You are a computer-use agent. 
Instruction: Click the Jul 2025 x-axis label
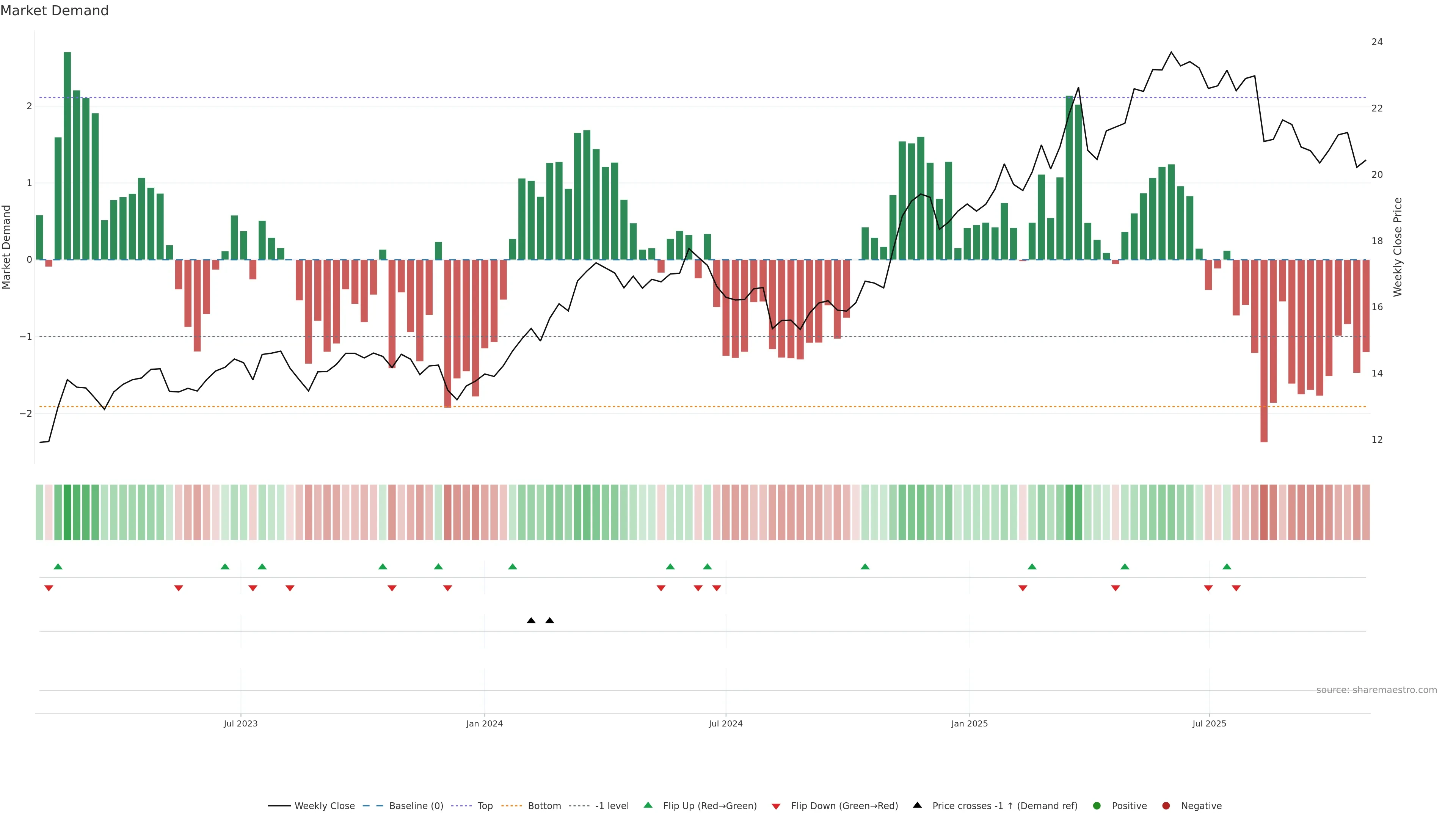(x=1209, y=723)
